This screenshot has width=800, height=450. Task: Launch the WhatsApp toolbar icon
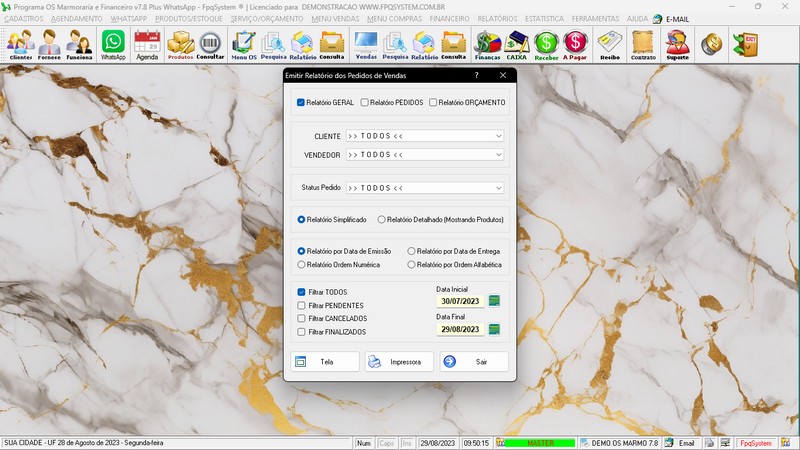113,45
